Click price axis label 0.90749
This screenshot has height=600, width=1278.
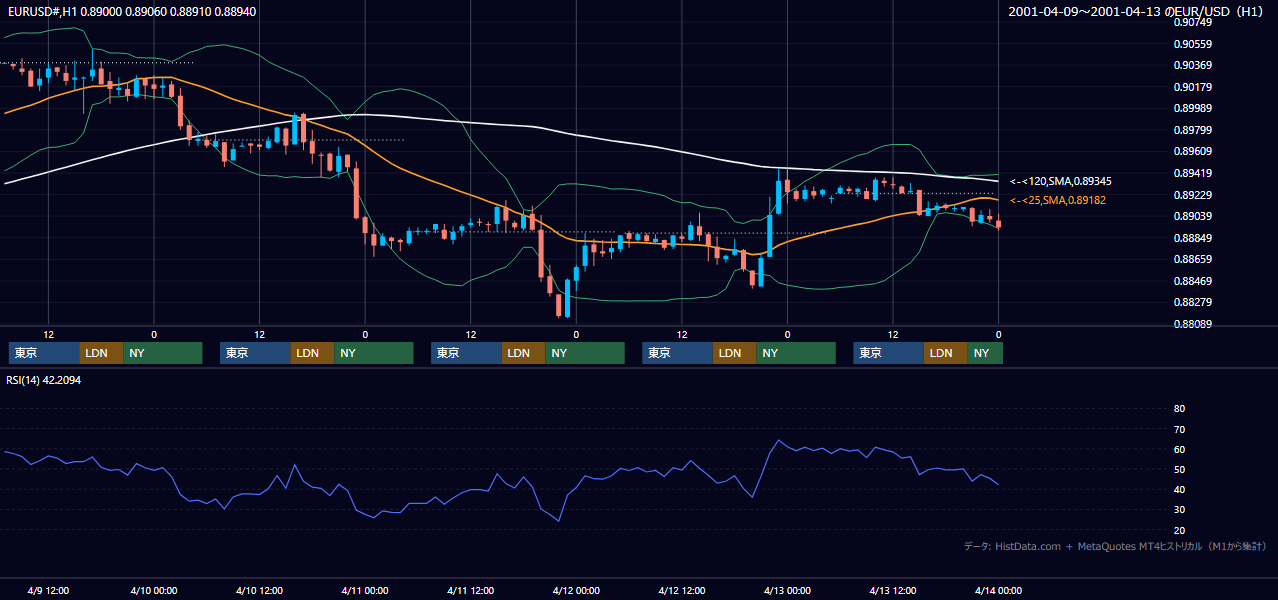point(1192,22)
